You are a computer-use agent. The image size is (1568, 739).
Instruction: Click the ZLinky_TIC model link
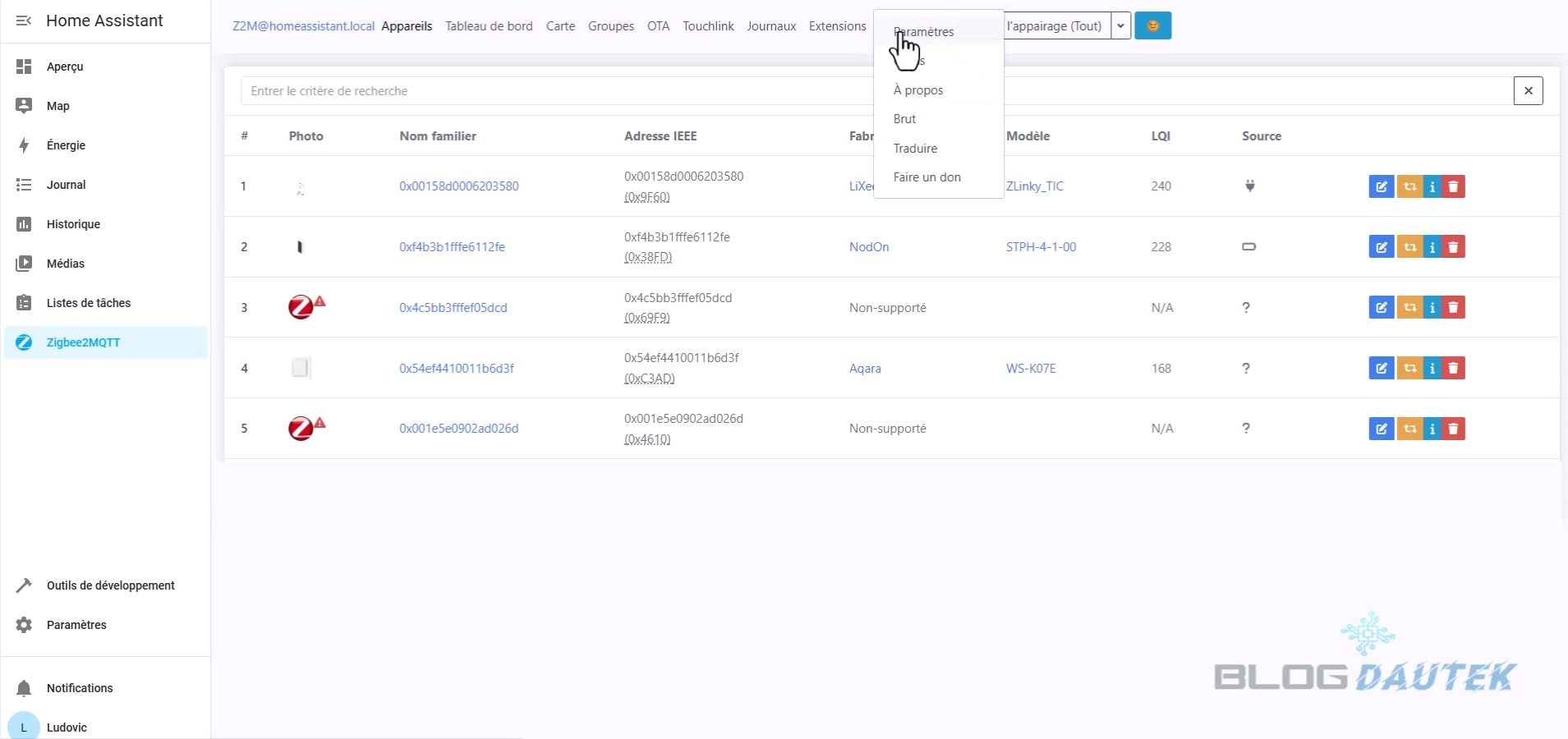1034,186
